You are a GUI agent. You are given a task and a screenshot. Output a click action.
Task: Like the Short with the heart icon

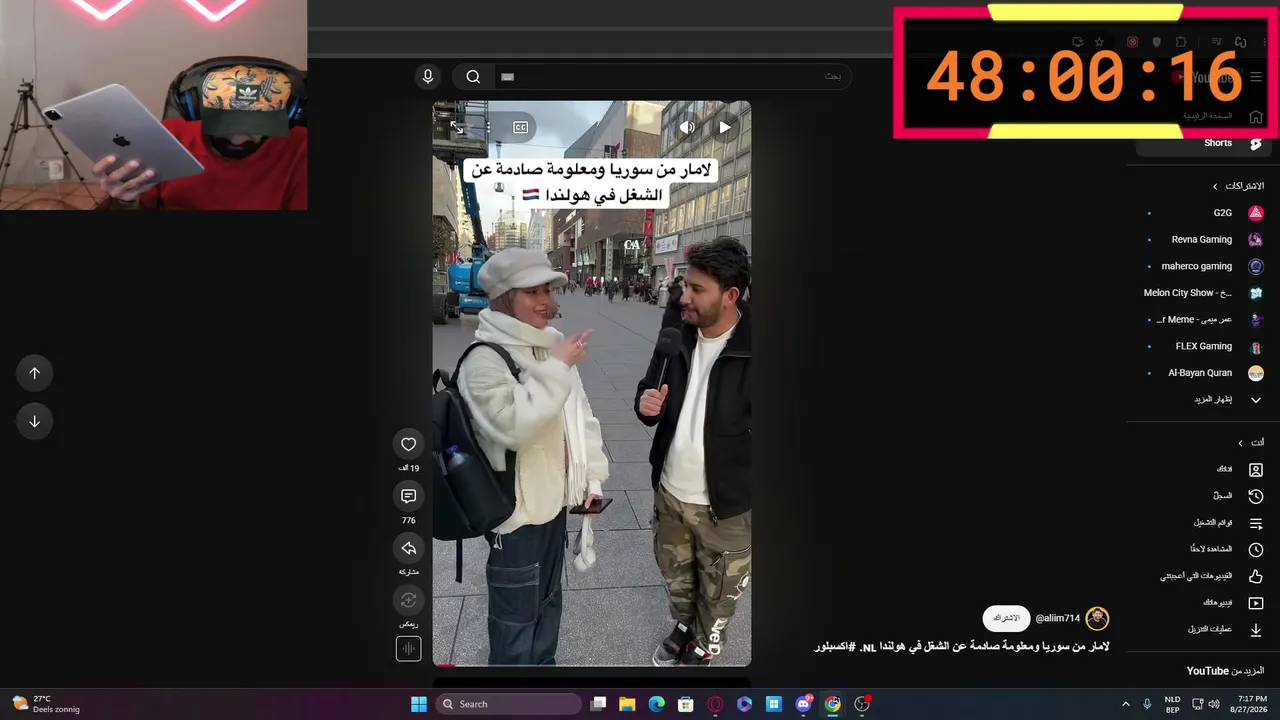(408, 444)
